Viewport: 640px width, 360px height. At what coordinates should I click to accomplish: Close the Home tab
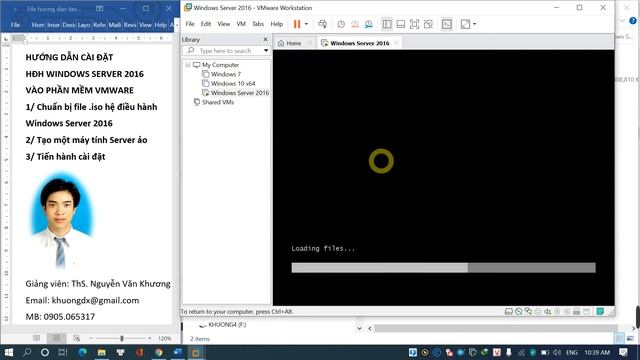point(310,43)
